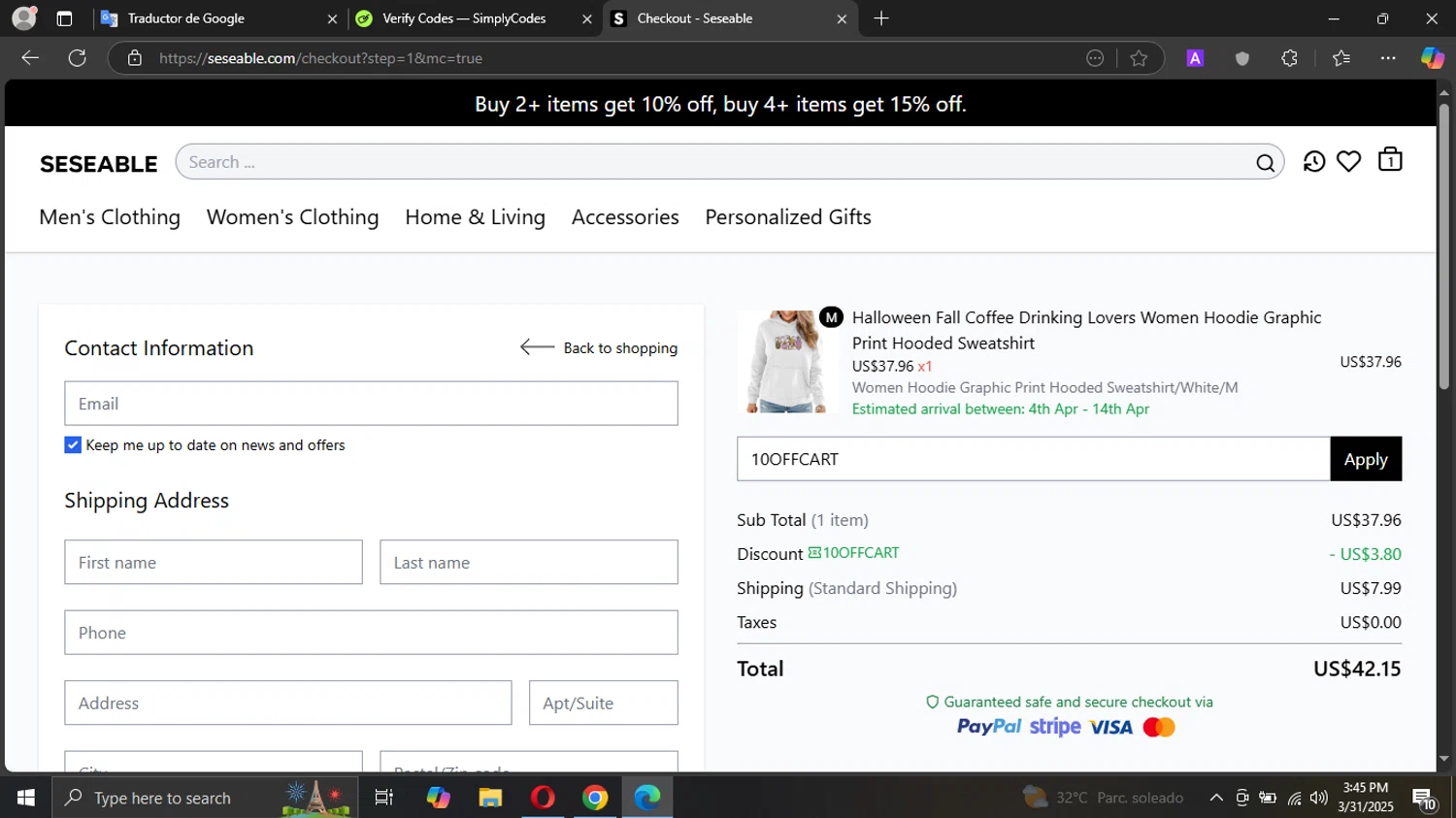The width and height of the screenshot is (1456, 818).
Task: Open Task View on taskbar
Action: 383,798
